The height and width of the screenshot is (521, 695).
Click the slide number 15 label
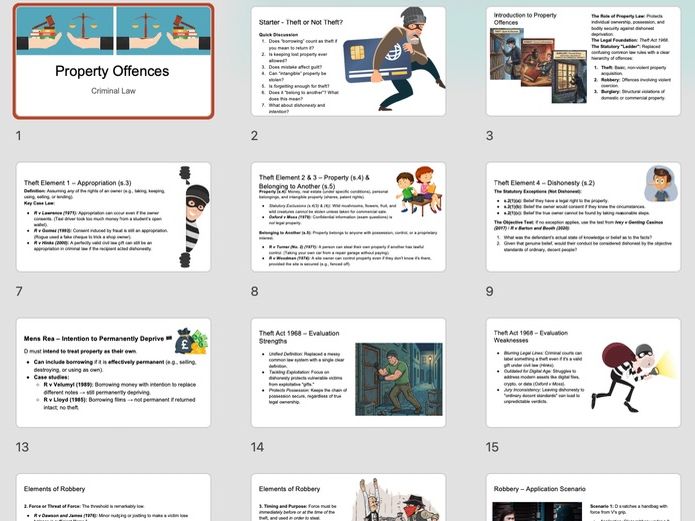pos(492,447)
